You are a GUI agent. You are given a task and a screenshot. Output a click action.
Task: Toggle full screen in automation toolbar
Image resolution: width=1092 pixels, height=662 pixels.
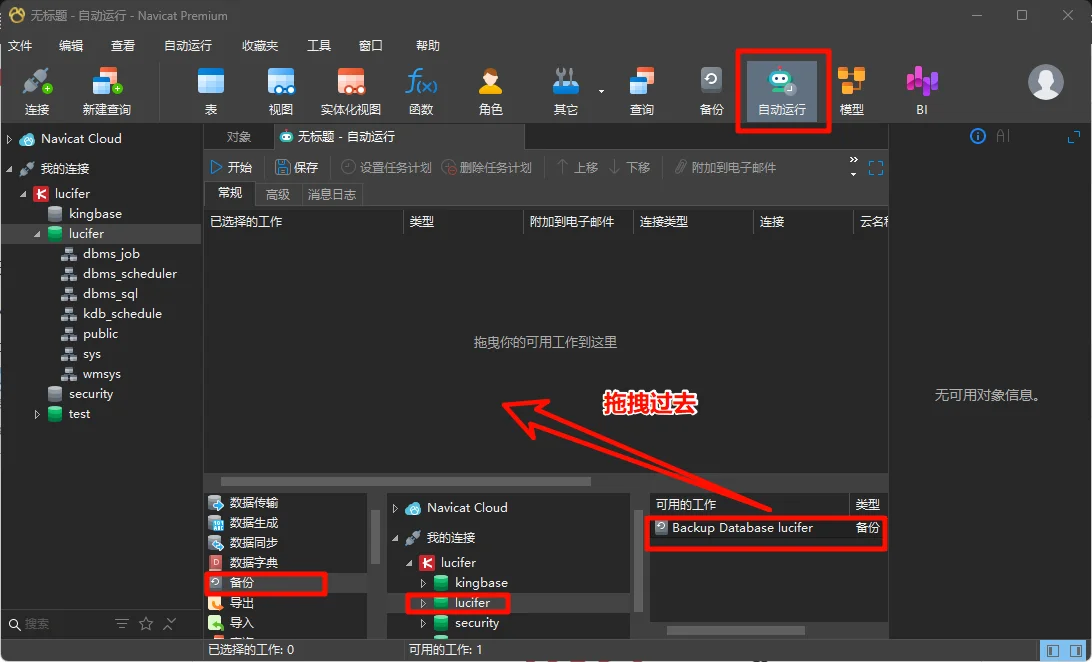[x=875, y=168]
